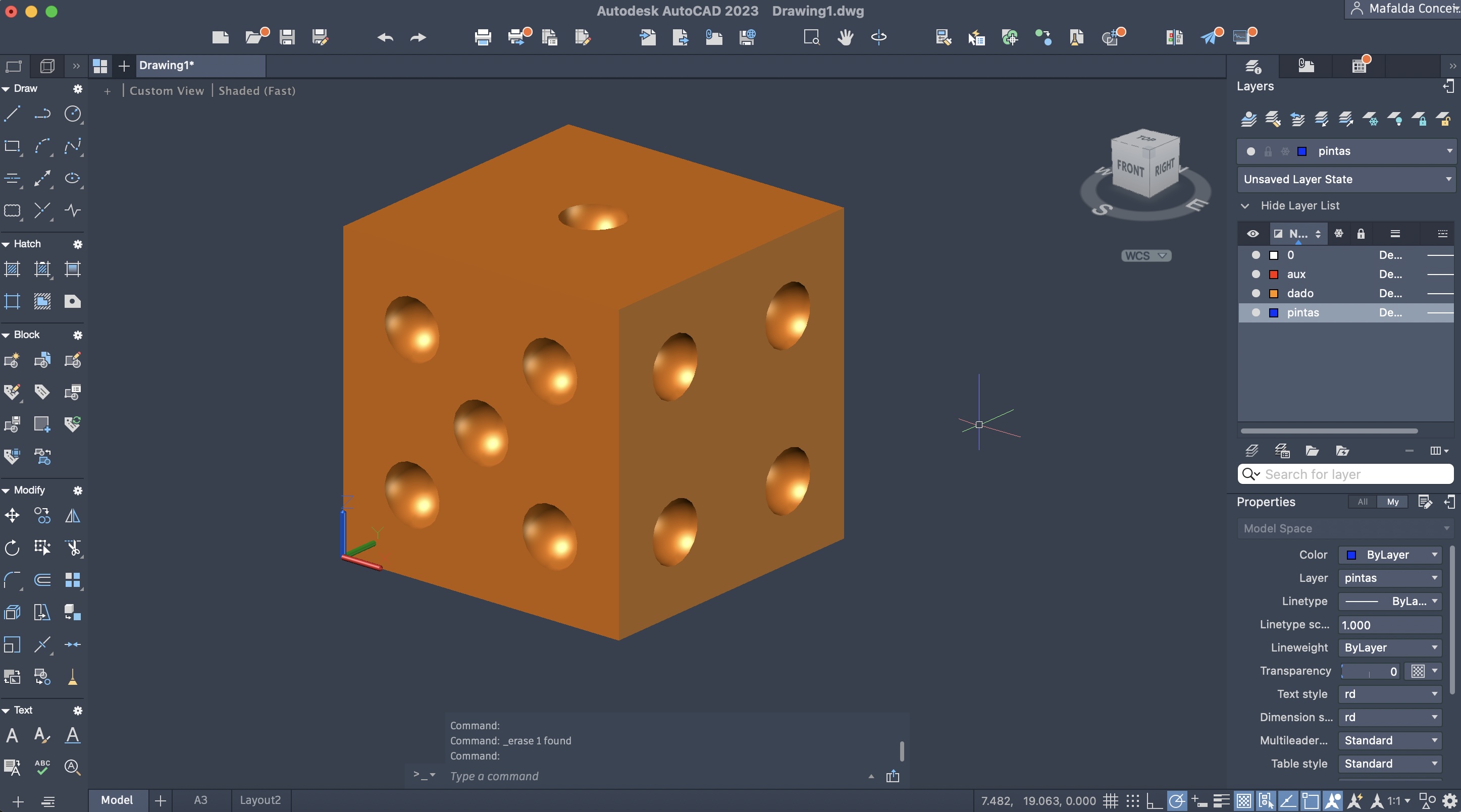Screen dimensions: 1461x812
Task: Collapse the Hide Layer List expander
Action: pos(1245,206)
